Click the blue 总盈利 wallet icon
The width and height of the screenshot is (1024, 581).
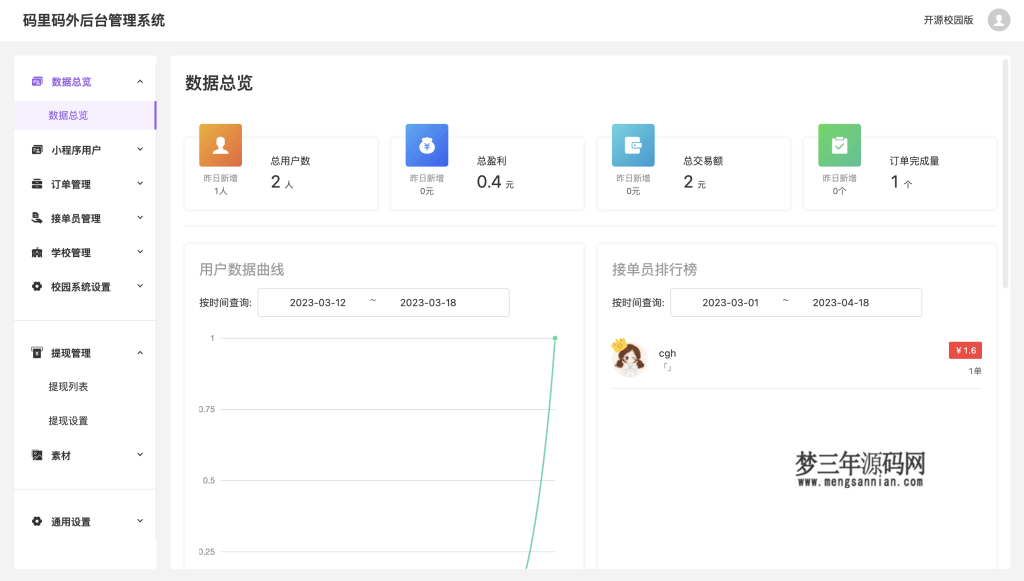point(427,145)
